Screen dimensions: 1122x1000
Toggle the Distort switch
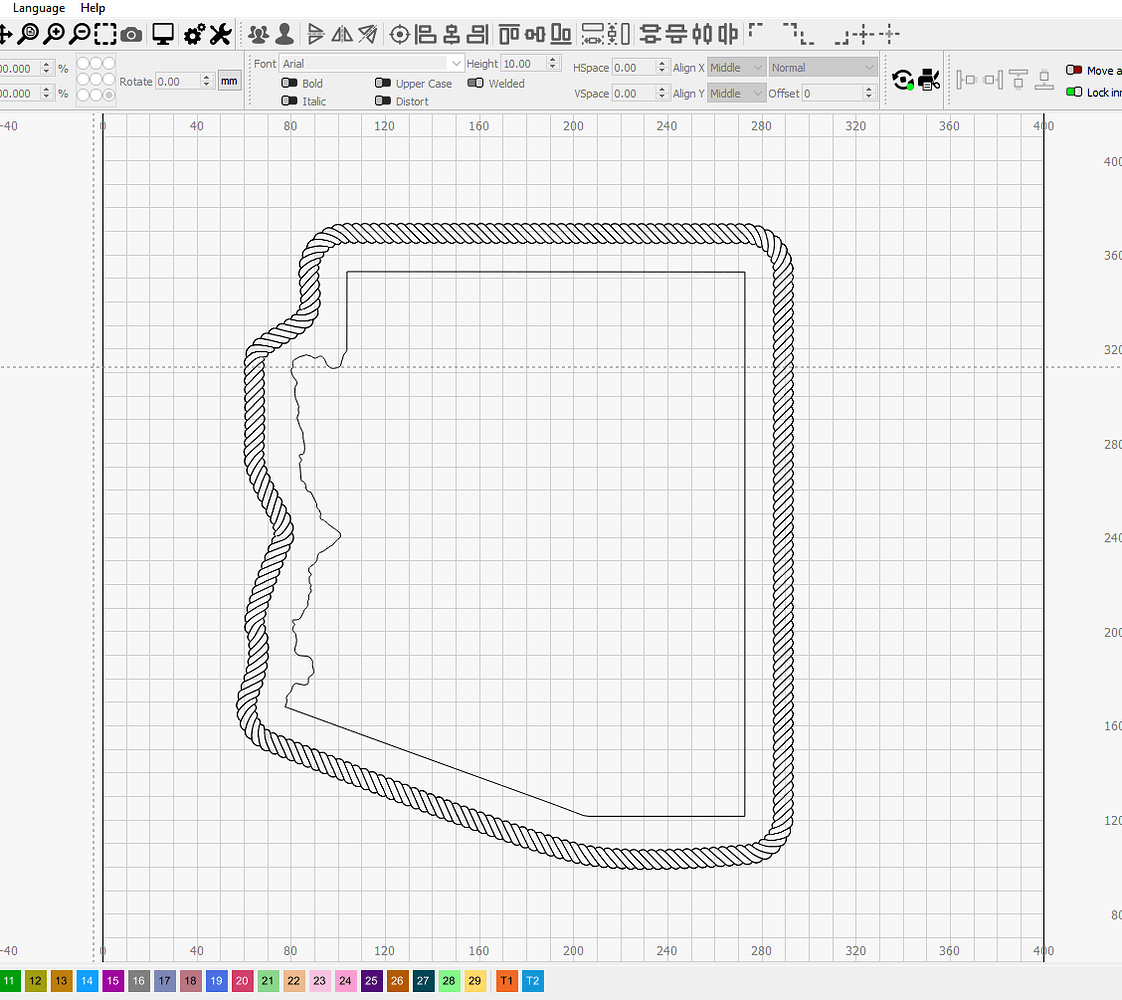click(x=383, y=101)
